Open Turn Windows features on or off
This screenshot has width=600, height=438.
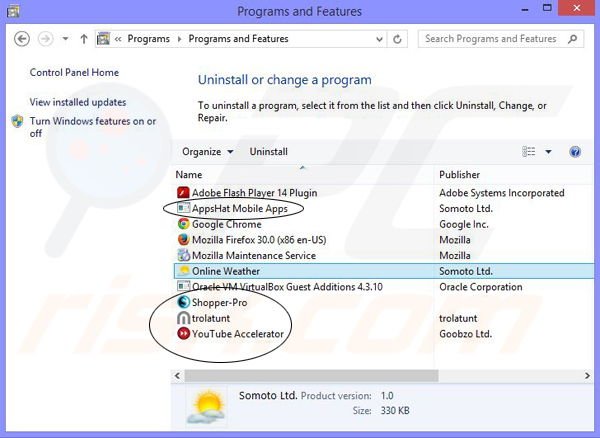[x=93, y=127]
